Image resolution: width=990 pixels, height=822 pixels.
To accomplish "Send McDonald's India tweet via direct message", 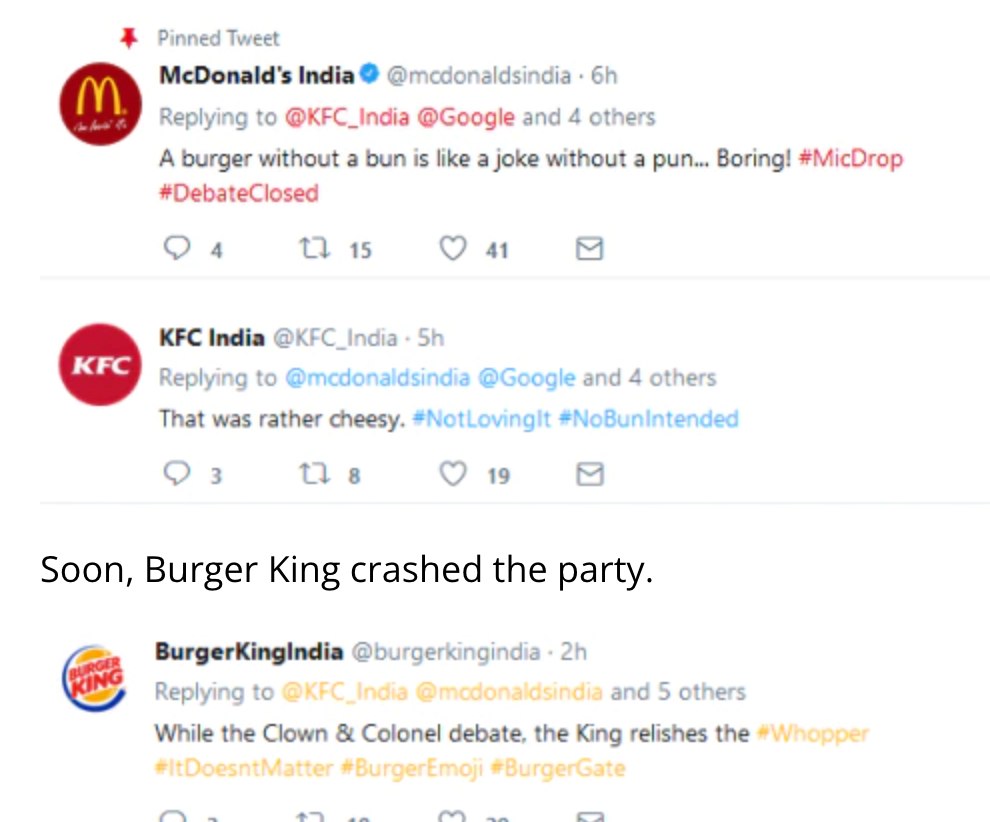I will point(590,248).
